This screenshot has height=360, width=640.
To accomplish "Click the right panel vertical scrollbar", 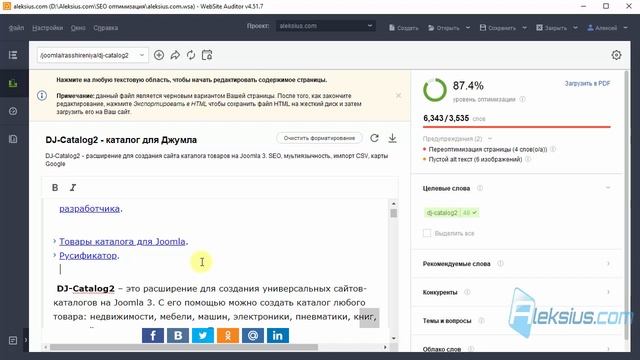I will tap(627, 204).
